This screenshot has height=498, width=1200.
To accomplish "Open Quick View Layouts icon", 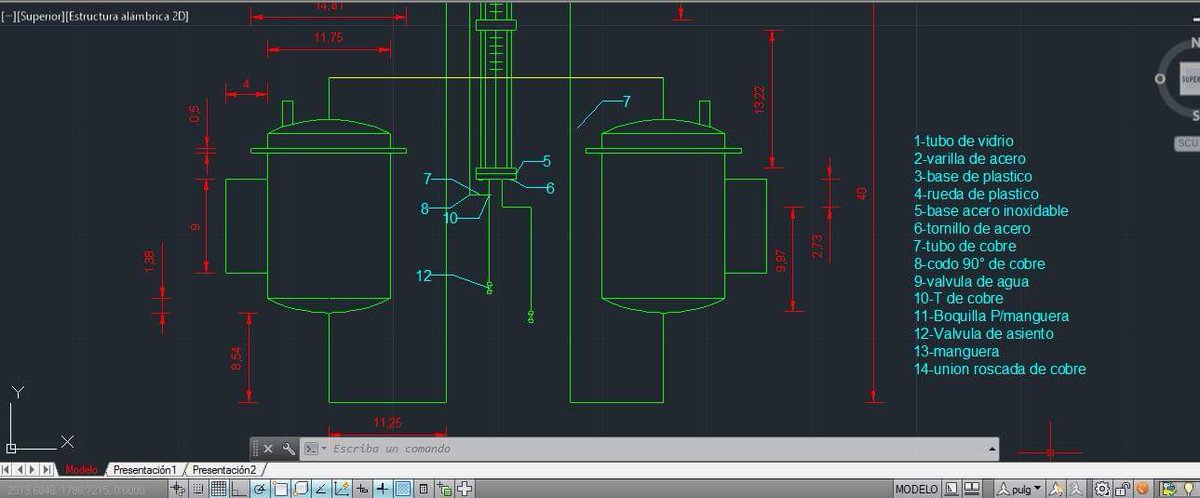I will point(951,489).
